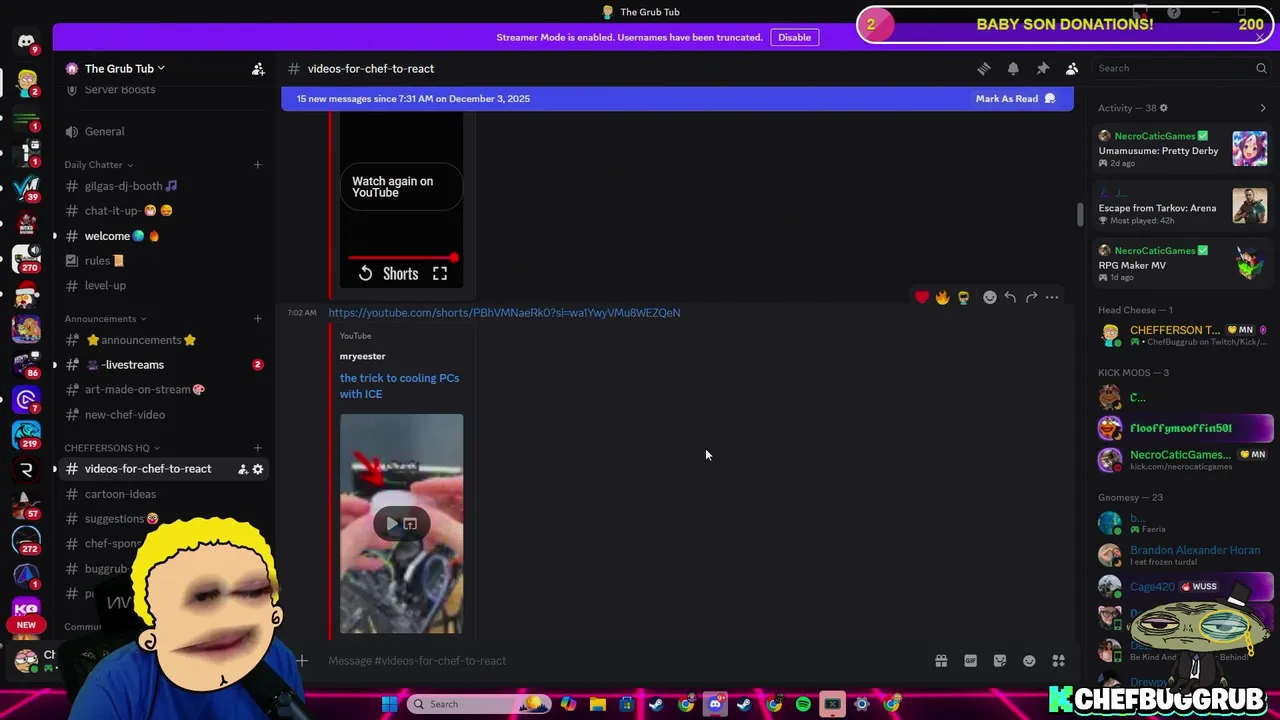Screen dimensions: 1280x720
Task: Open the add reaction smiley picker
Action: (989, 297)
